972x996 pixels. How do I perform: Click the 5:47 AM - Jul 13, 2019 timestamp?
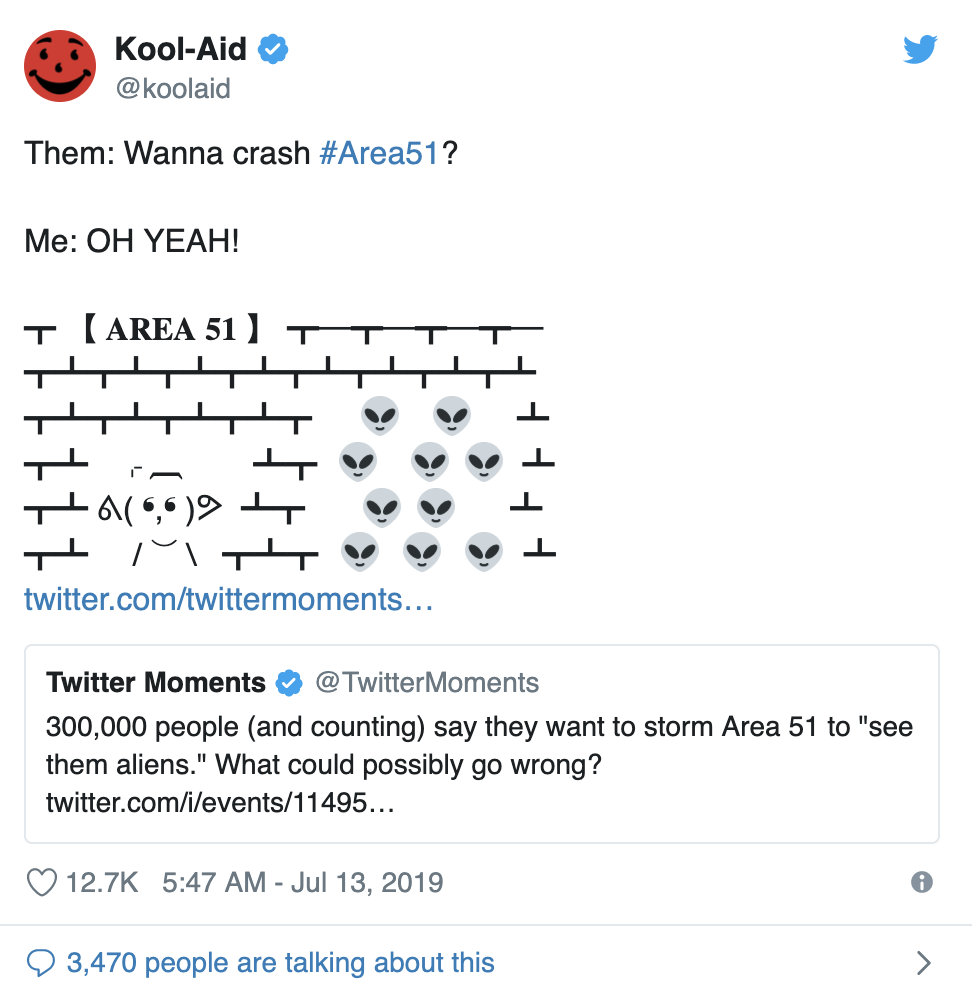302,882
